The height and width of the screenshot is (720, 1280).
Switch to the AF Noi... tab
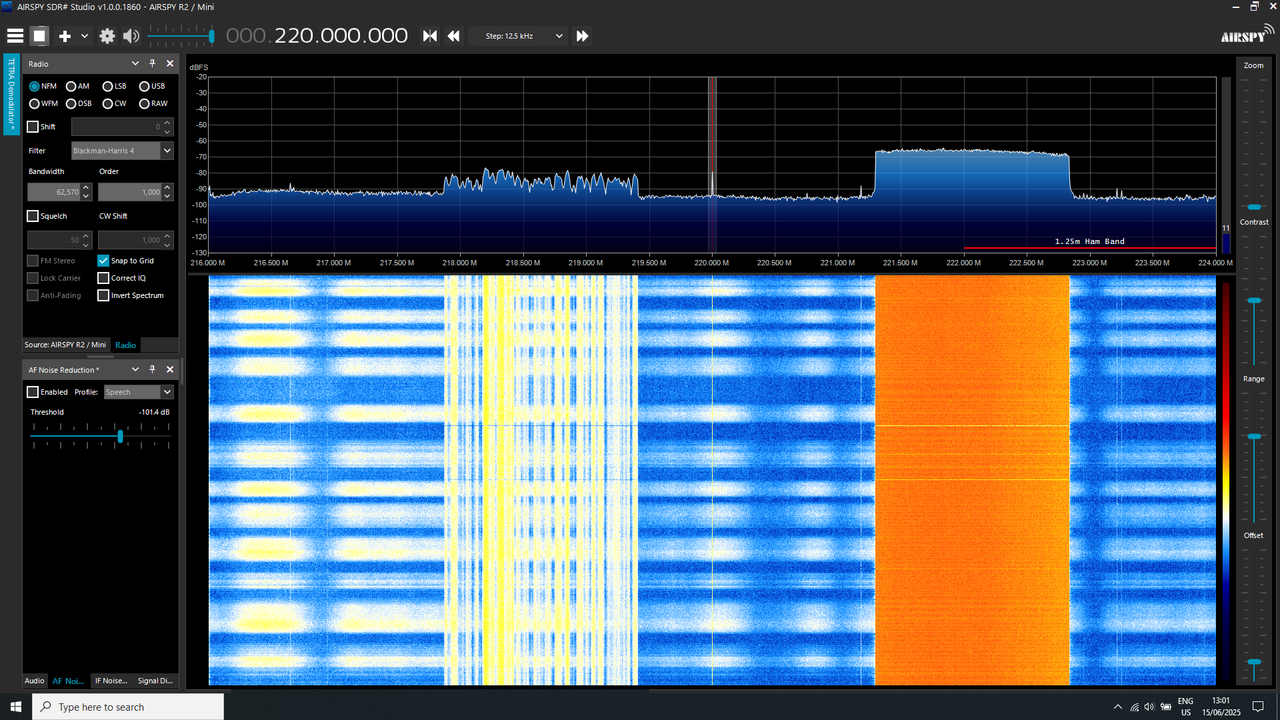pyautogui.click(x=68, y=681)
